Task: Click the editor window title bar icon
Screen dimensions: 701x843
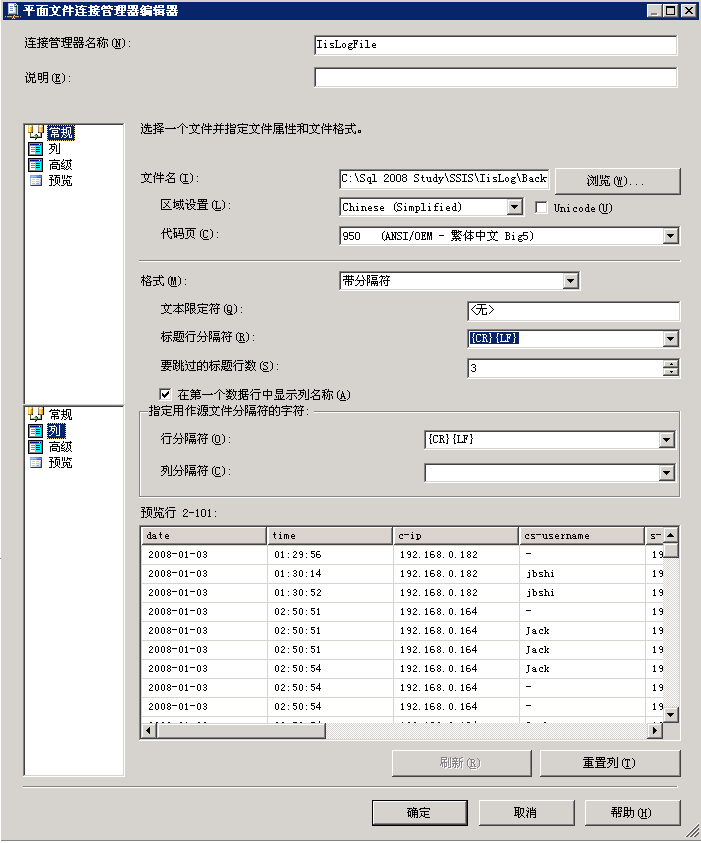Action: [11, 10]
